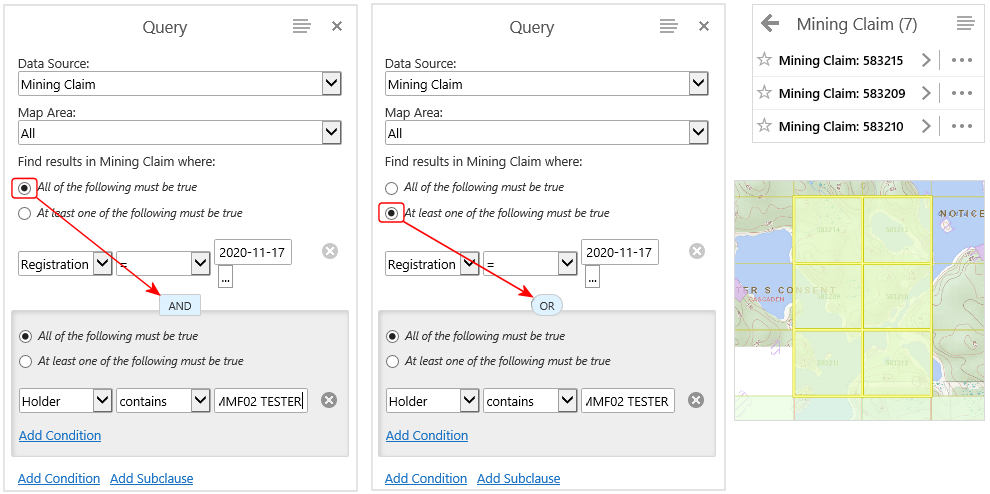Go back using the Mining Claim results arrow
Image resolution: width=990 pixels, height=494 pixels.
point(770,23)
